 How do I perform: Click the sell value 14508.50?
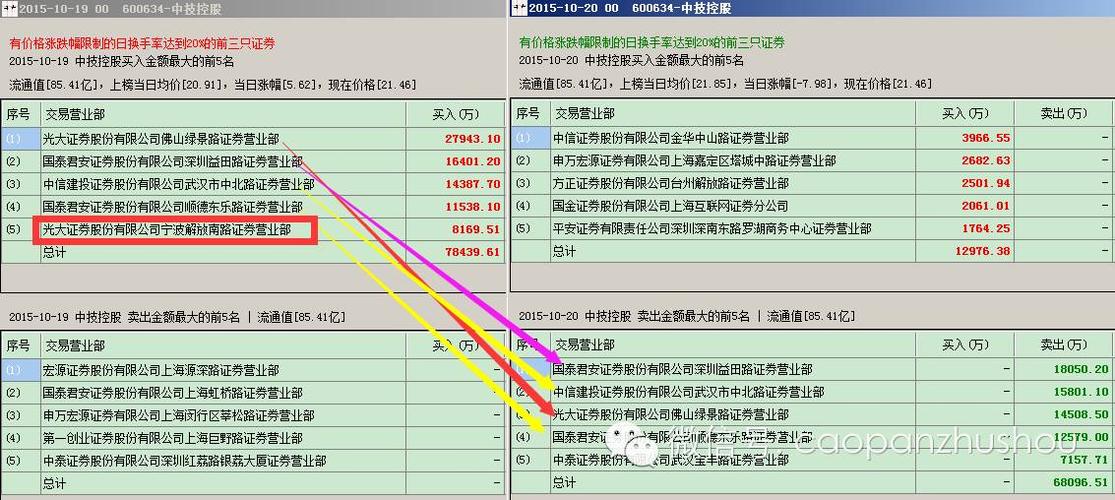point(1081,415)
